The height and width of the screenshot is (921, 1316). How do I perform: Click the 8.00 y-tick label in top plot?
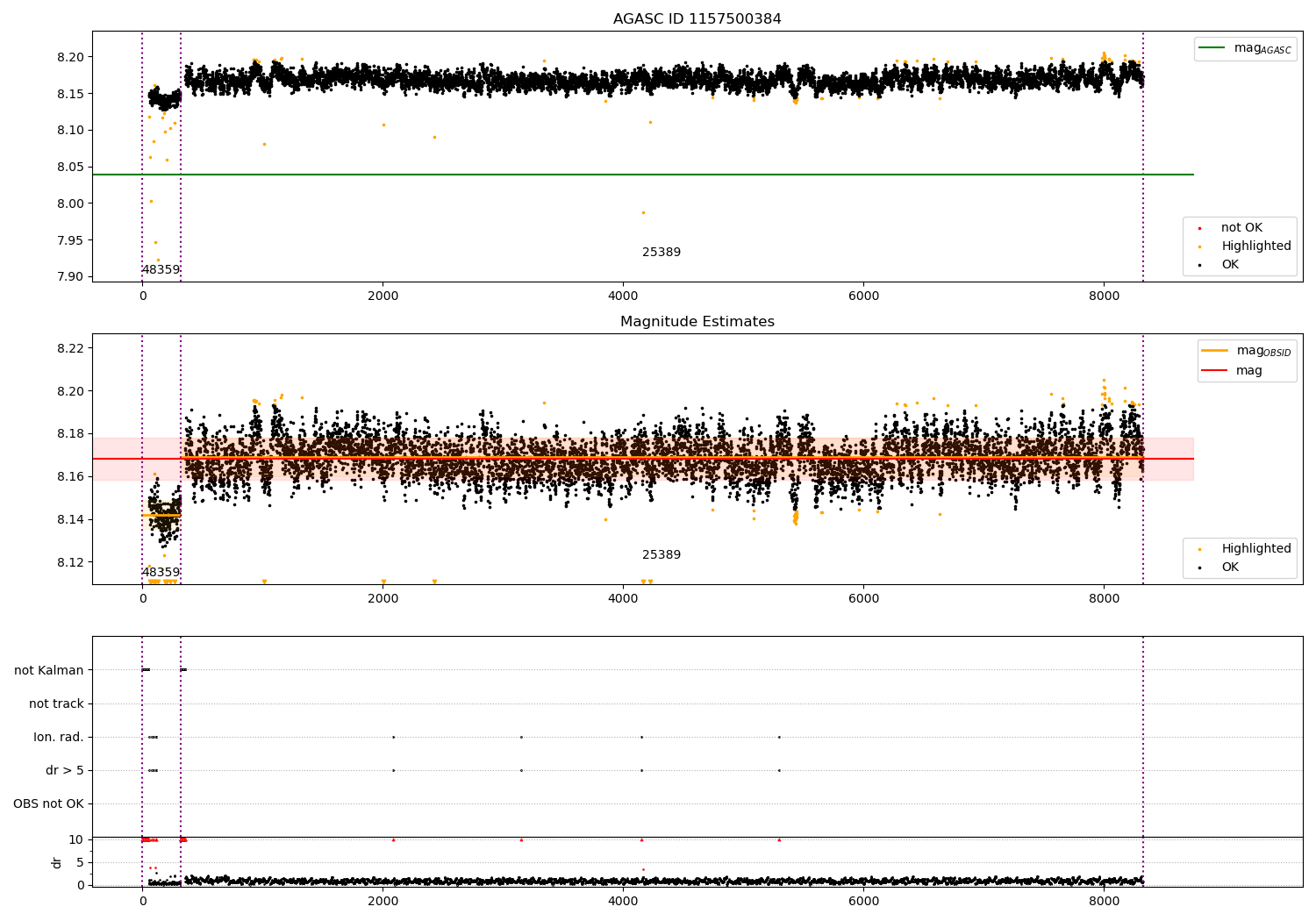(70, 203)
